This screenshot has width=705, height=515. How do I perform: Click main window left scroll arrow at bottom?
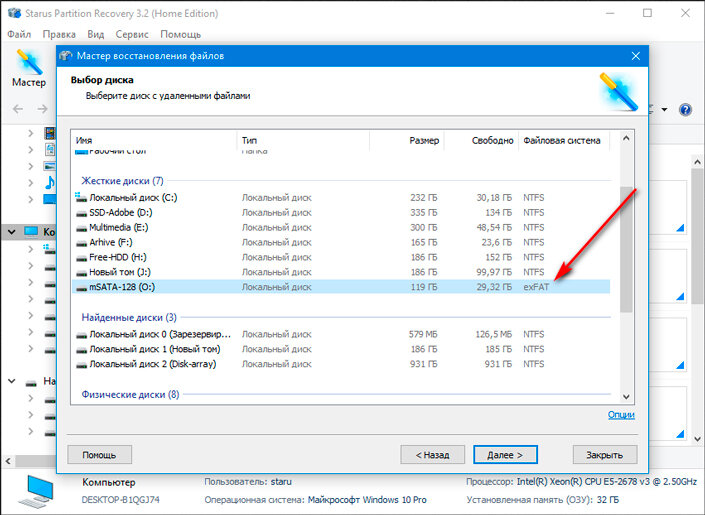tap(8, 461)
